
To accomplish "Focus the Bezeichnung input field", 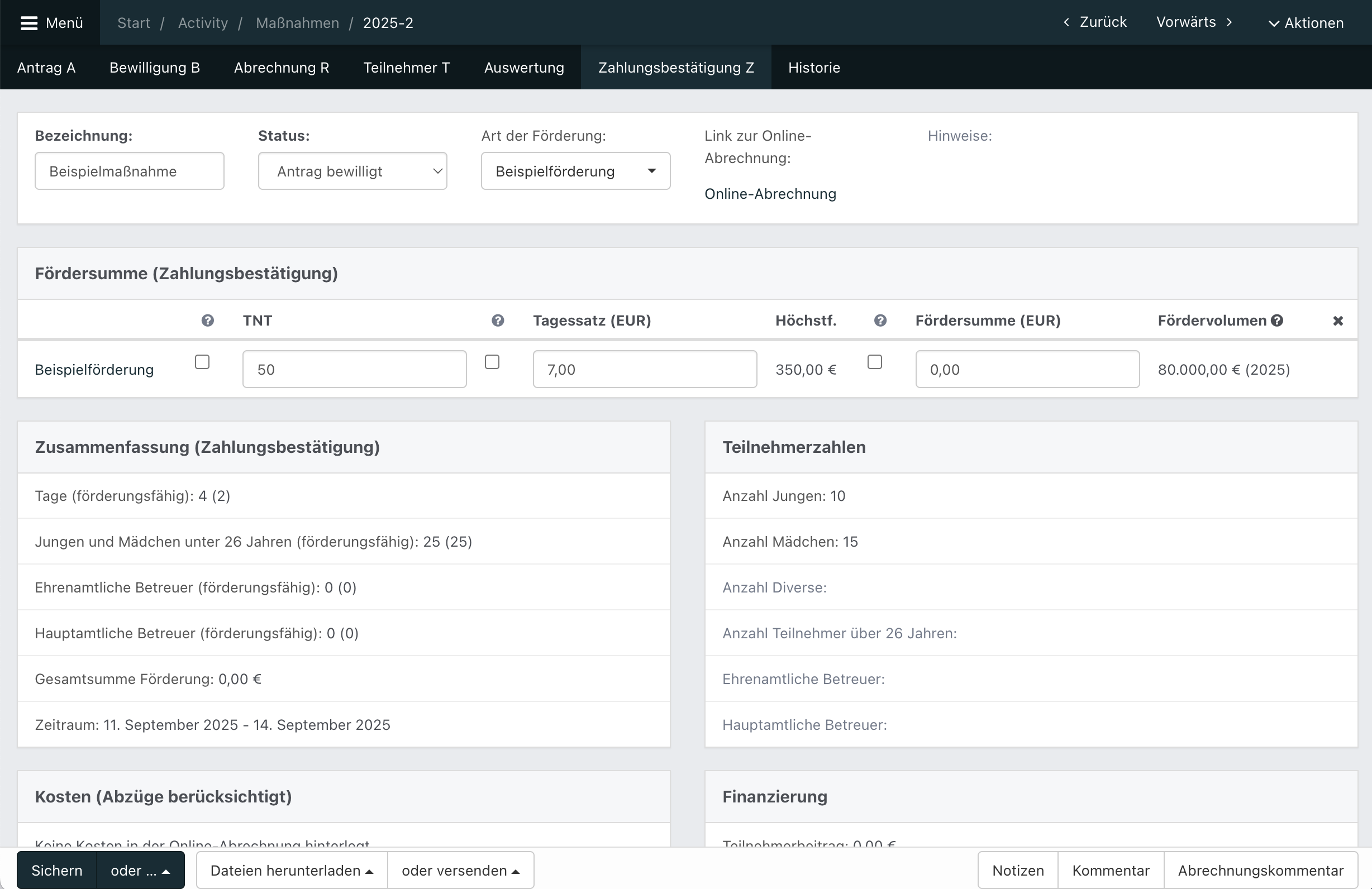I will point(129,171).
